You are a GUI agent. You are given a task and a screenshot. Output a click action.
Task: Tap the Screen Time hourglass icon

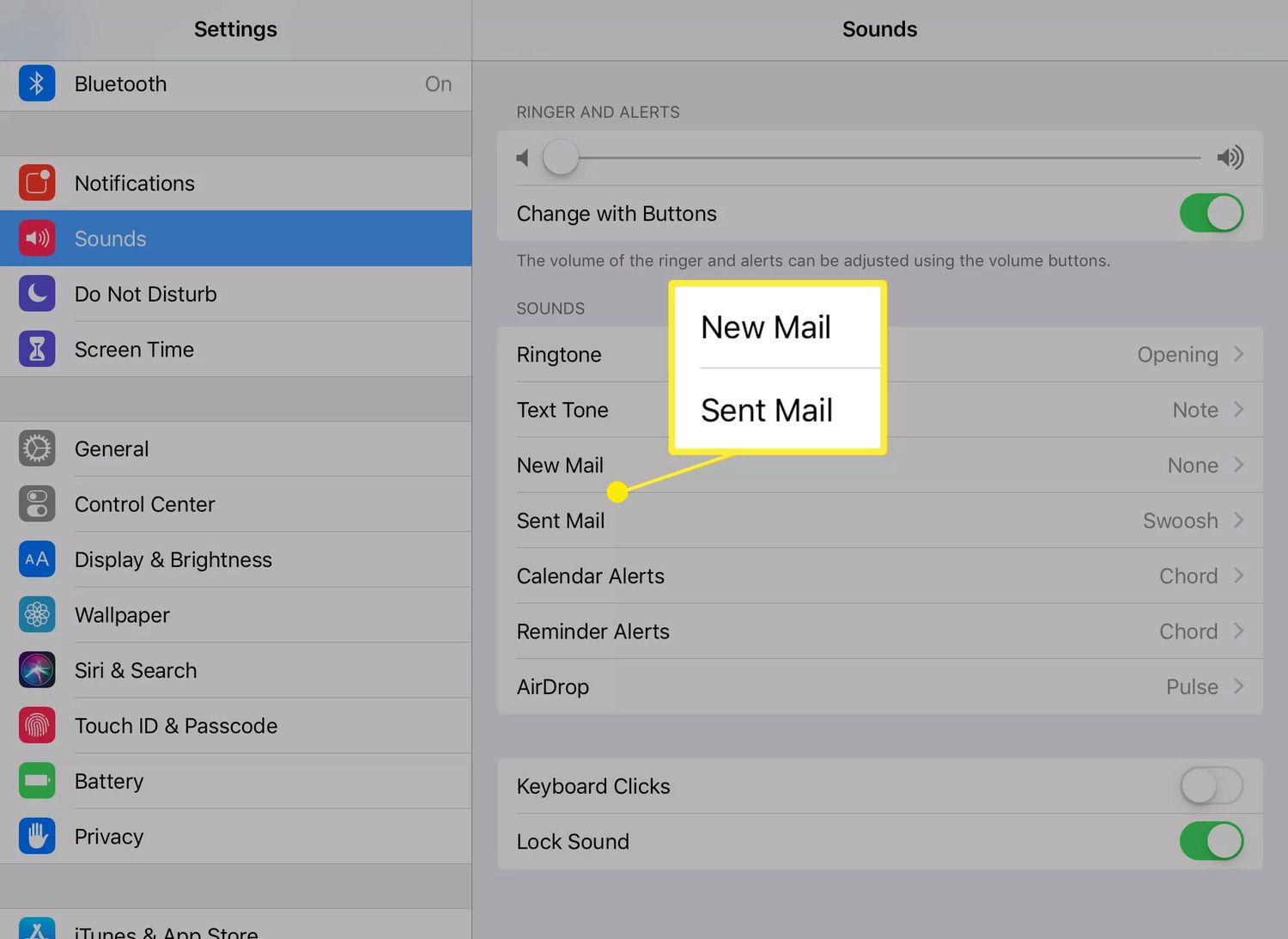coord(37,350)
